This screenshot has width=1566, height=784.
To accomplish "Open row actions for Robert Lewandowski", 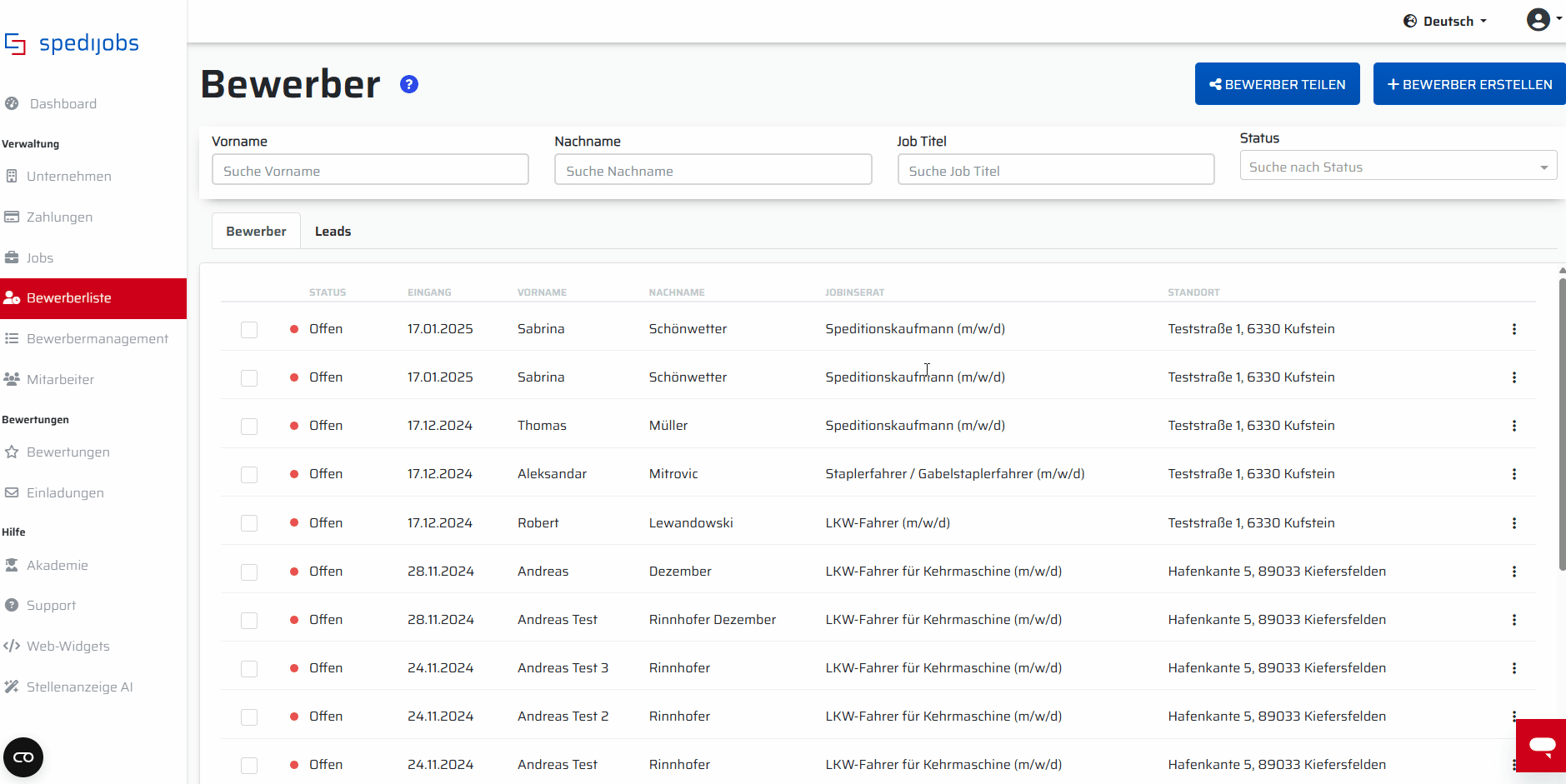I will click(1514, 523).
